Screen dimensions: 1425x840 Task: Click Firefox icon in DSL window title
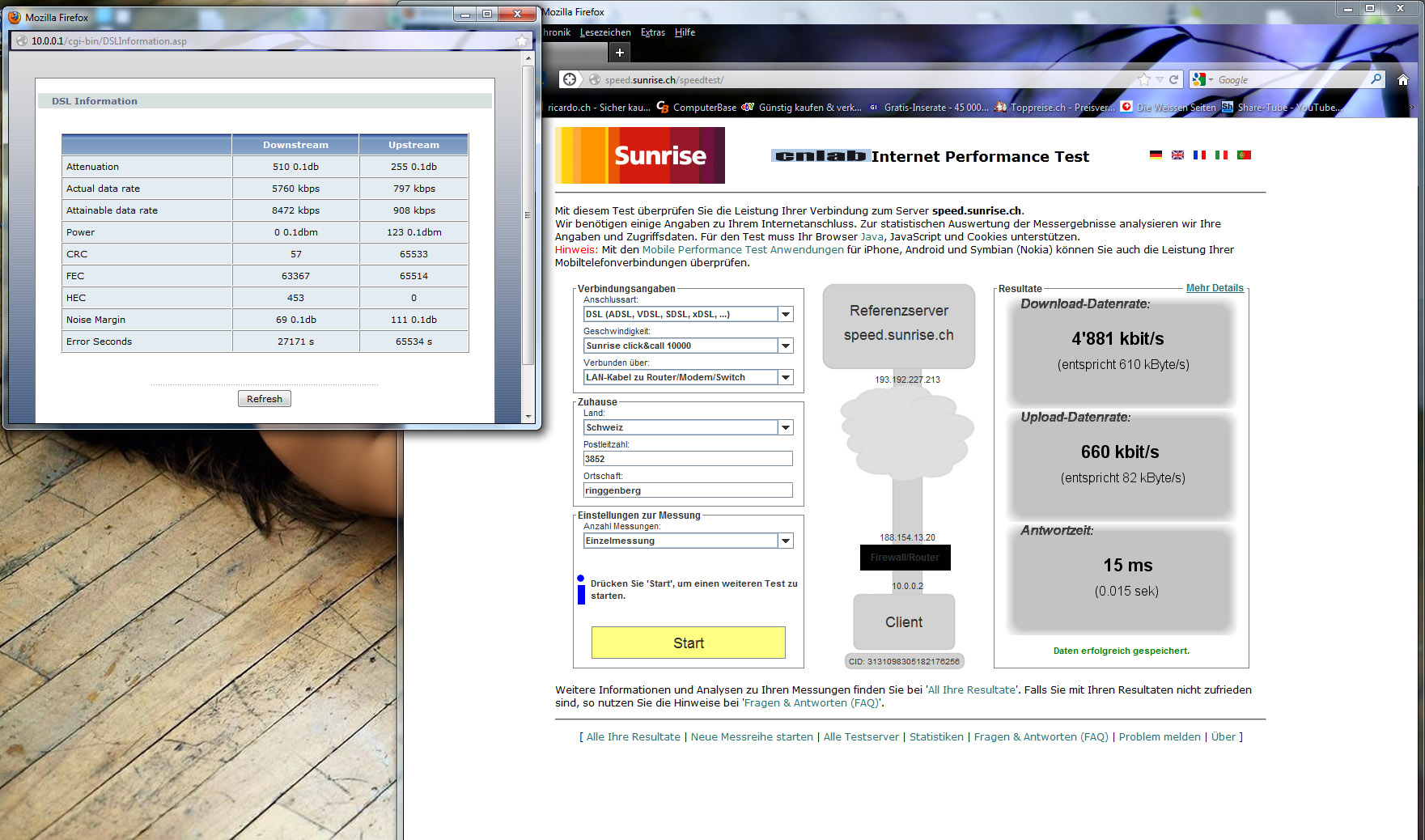[x=14, y=17]
